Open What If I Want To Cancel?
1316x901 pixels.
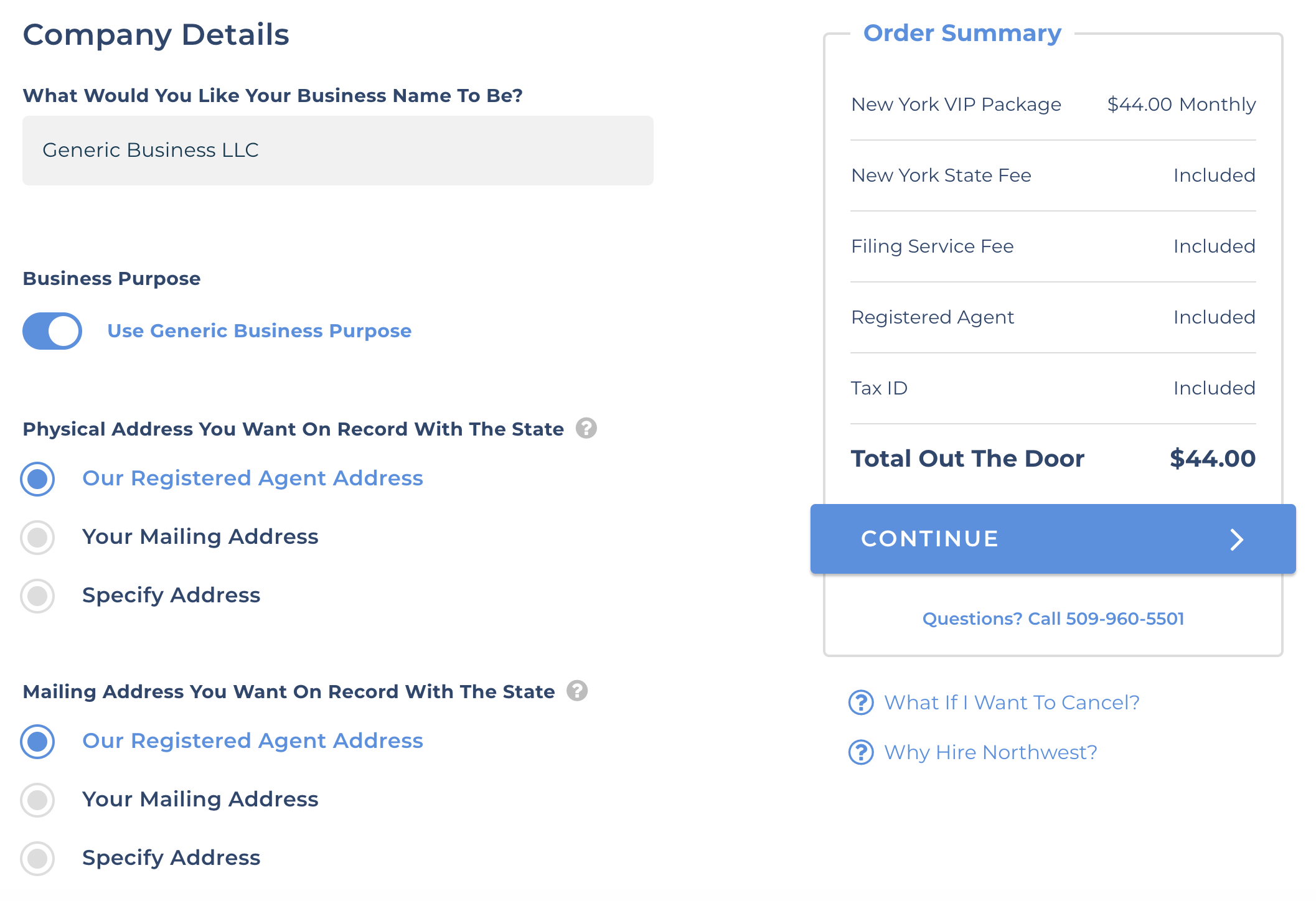point(1012,703)
